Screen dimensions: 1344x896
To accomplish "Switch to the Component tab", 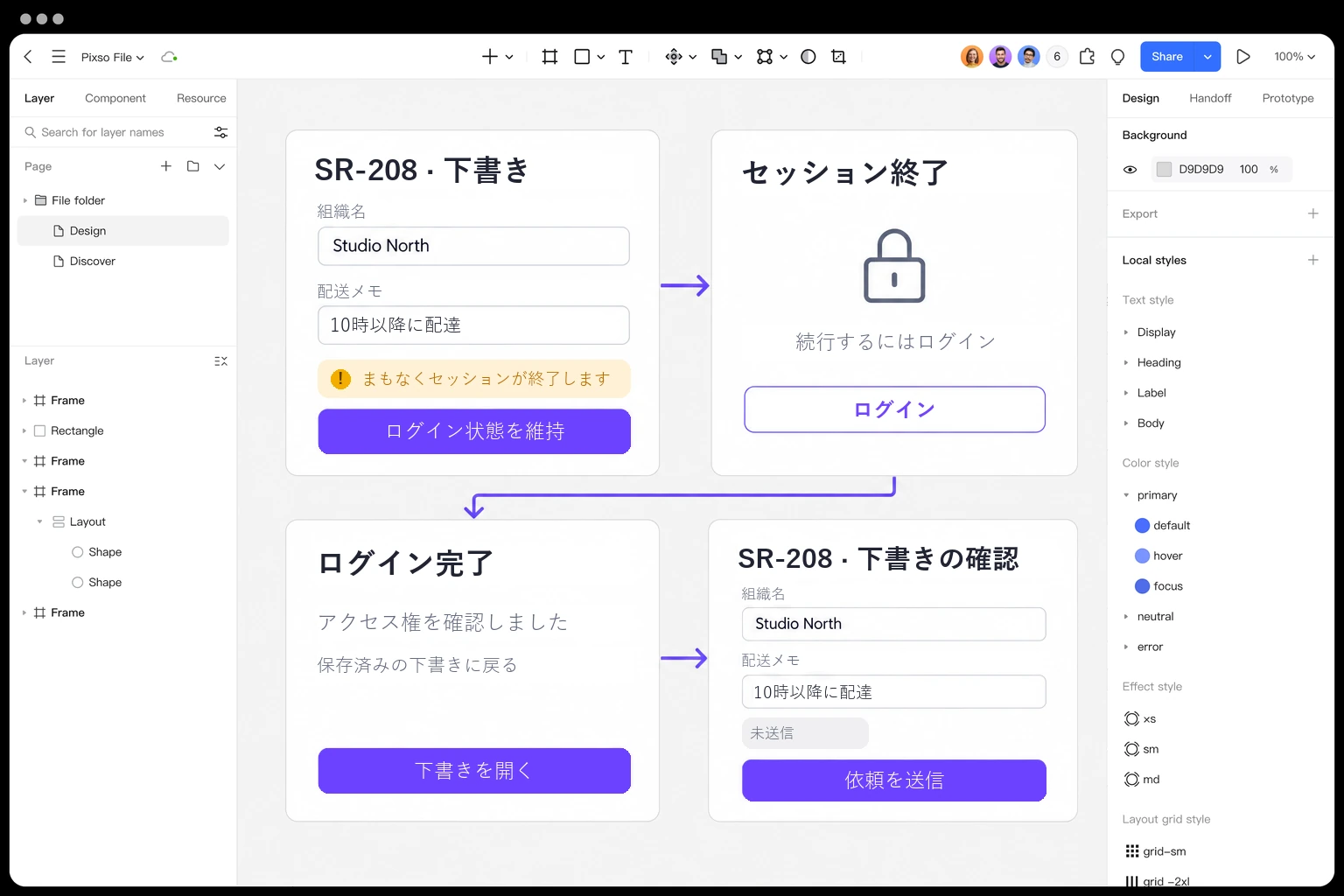I will 115,98.
